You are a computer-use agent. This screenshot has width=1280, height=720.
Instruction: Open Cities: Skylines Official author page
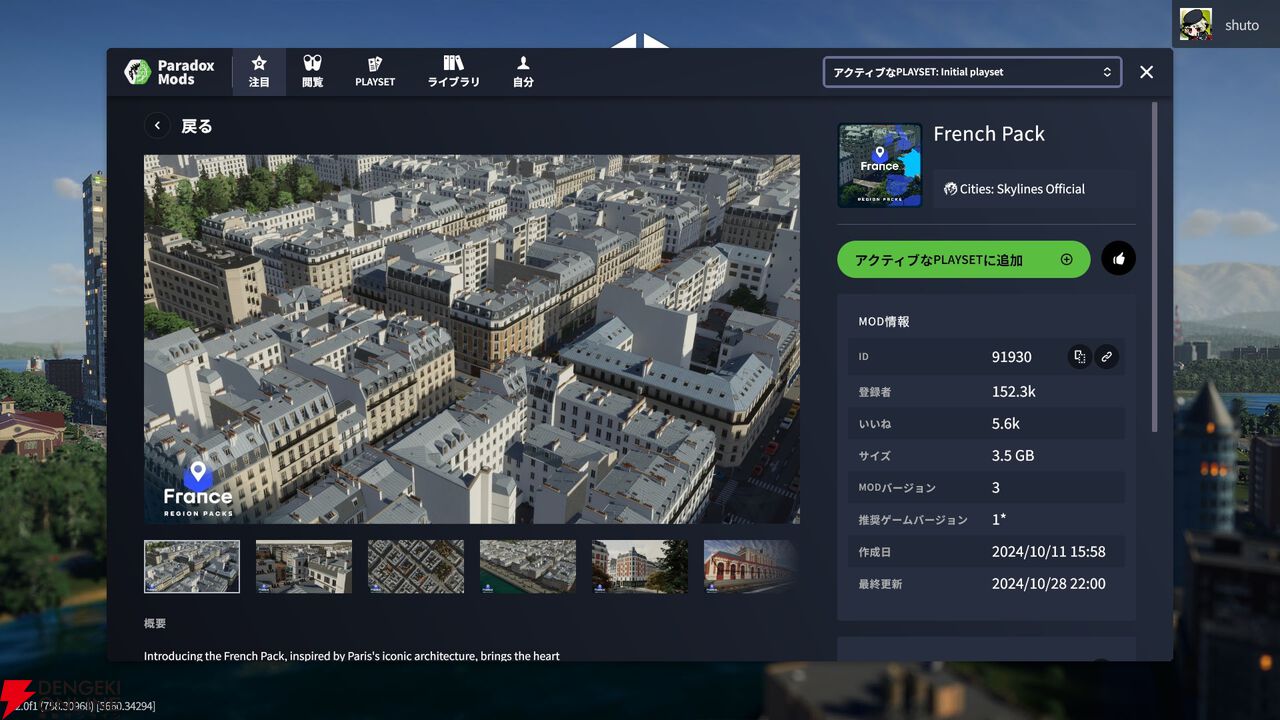coord(1014,189)
